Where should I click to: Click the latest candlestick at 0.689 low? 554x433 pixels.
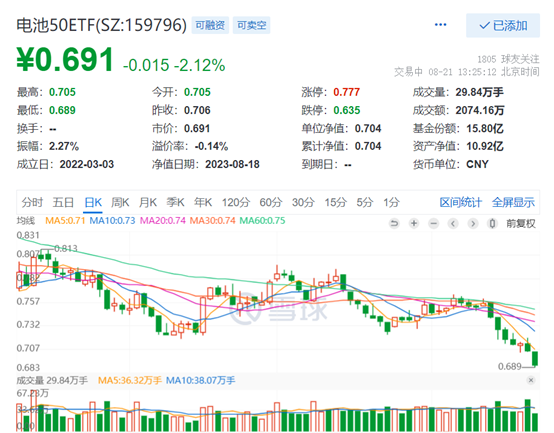click(535, 358)
